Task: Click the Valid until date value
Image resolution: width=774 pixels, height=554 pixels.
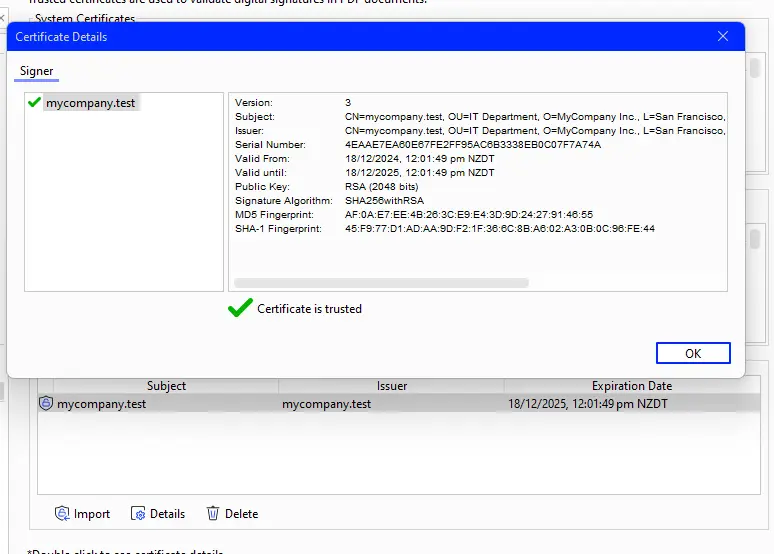Action: coord(420,173)
